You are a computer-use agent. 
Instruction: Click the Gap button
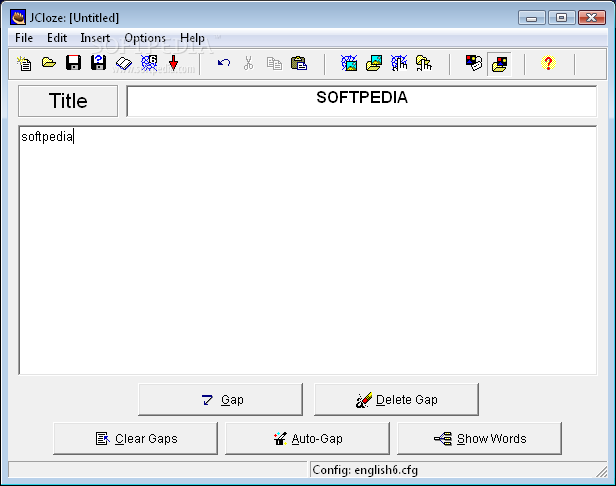(220, 400)
